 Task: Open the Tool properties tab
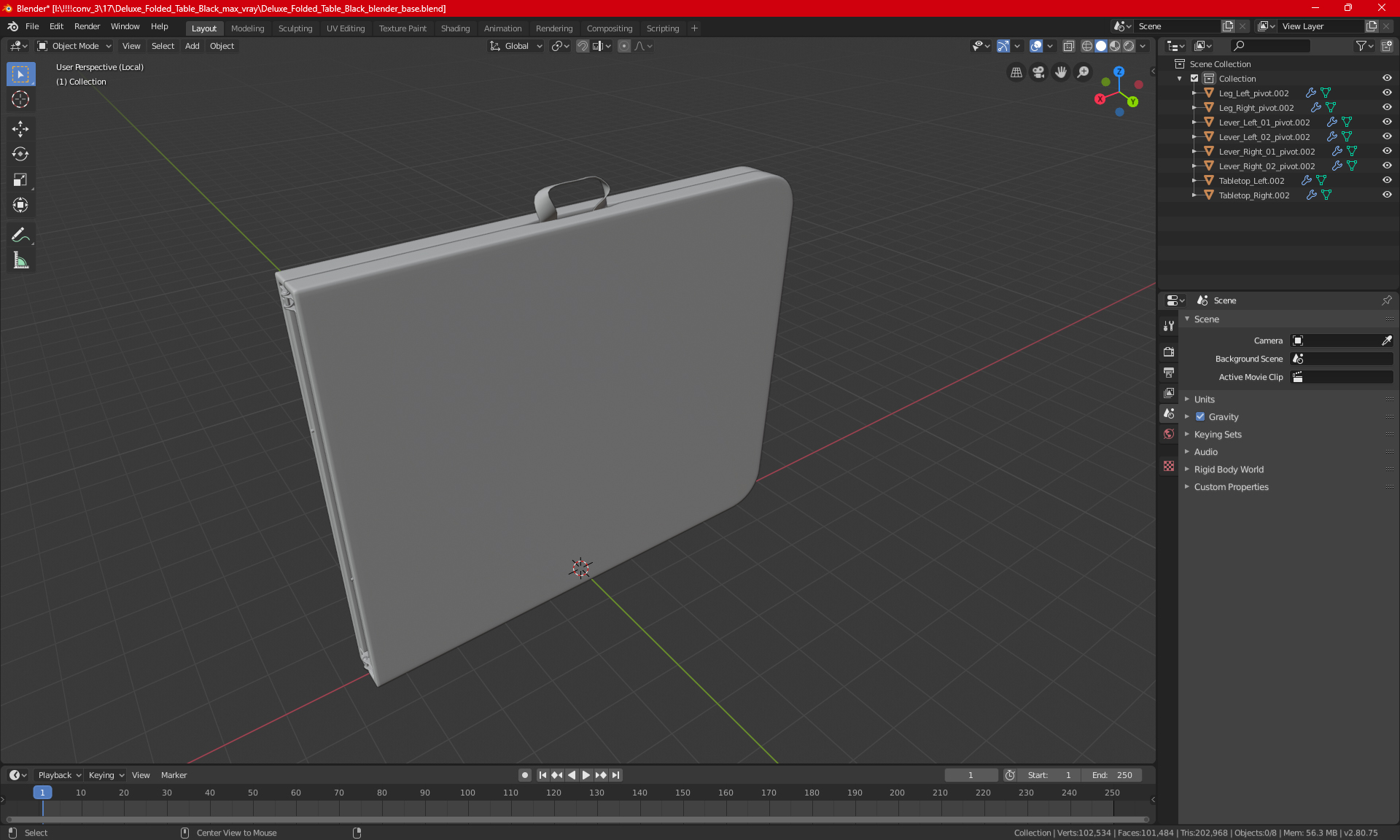[1169, 326]
